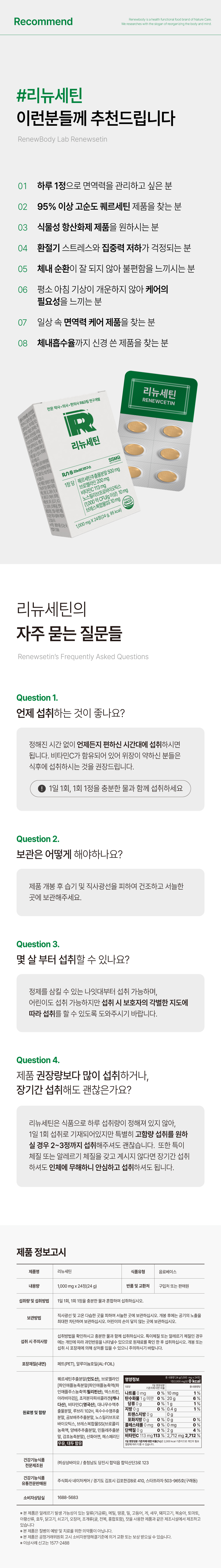Screen dimensions: 221x1568
Task: Click the Question 2 storage answer box
Action: (x=110, y=892)
